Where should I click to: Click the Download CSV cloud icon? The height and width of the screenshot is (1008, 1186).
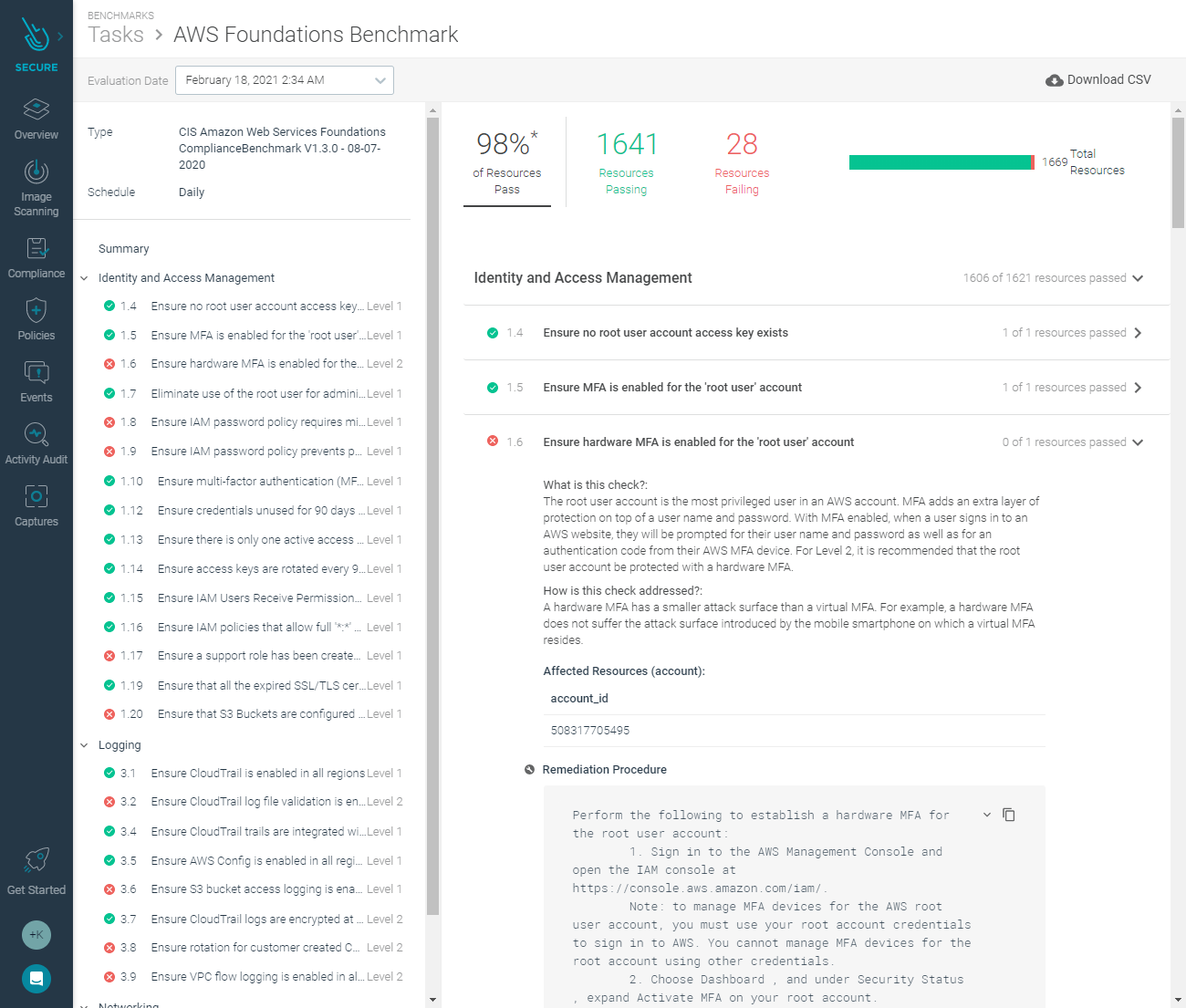1054,80
